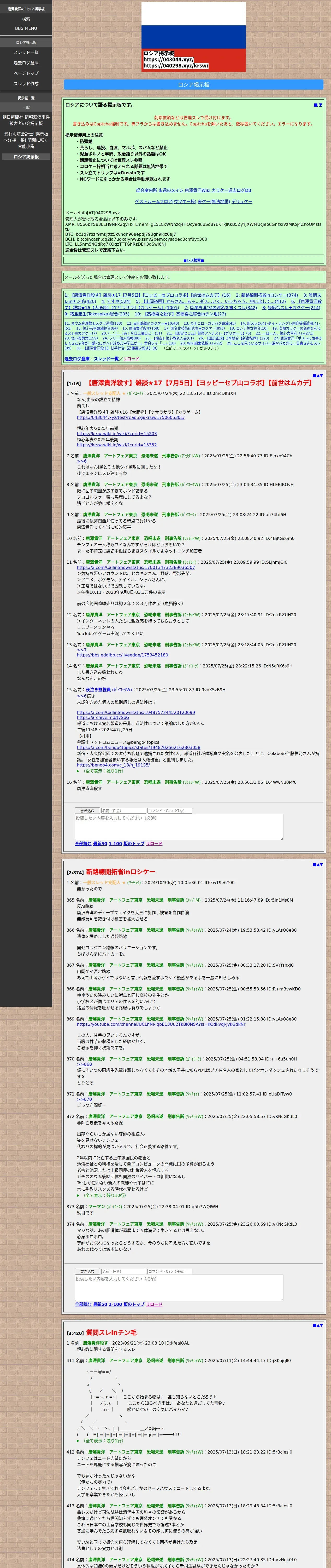Click the >>6 anchor in post 7

(x=81, y=462)
